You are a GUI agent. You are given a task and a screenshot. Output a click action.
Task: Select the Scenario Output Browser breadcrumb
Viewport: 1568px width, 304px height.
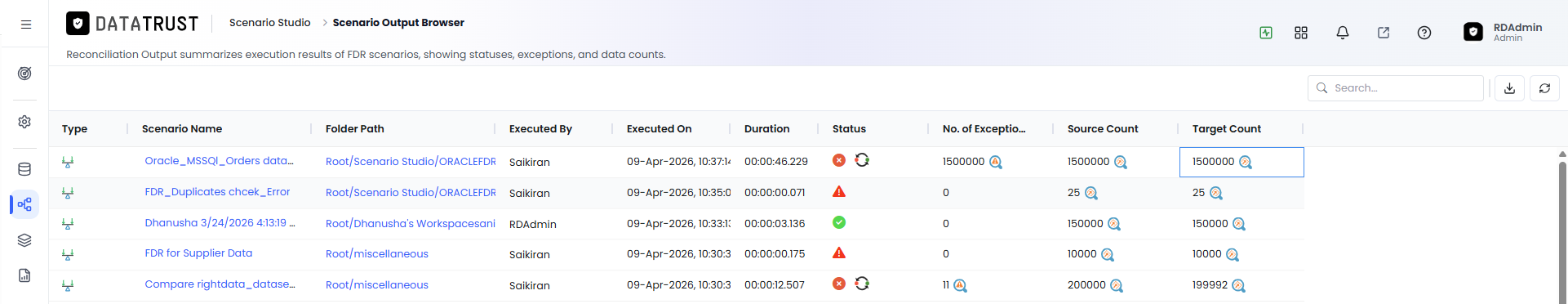398,23
